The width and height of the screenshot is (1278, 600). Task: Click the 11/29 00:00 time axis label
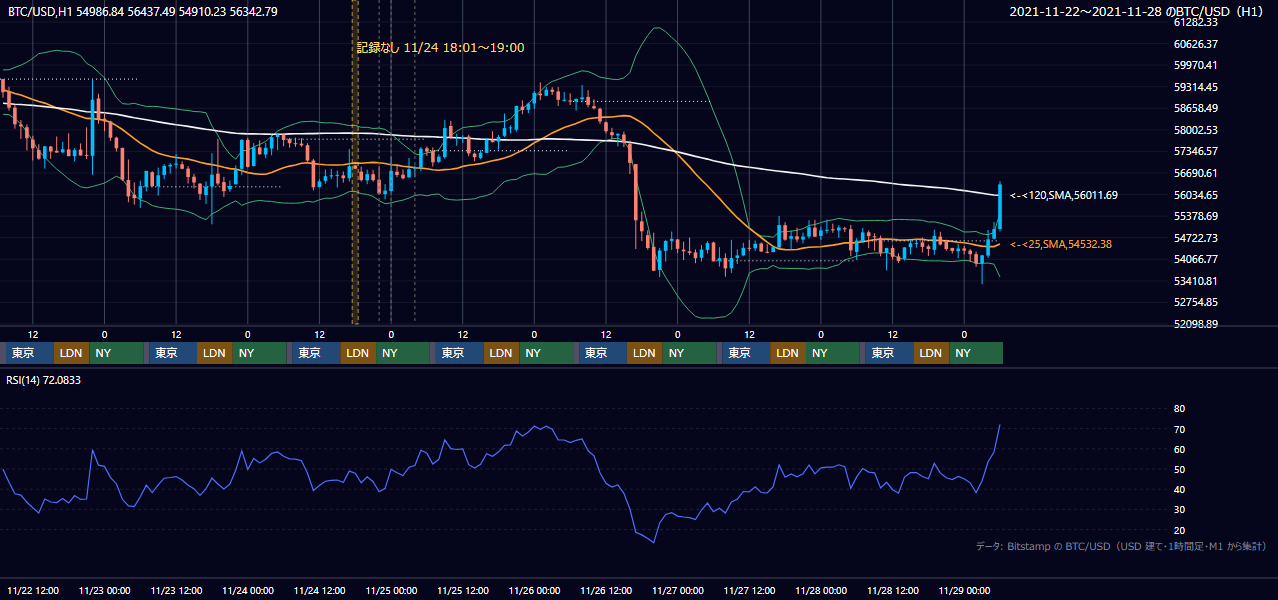[x=965, y=590]
